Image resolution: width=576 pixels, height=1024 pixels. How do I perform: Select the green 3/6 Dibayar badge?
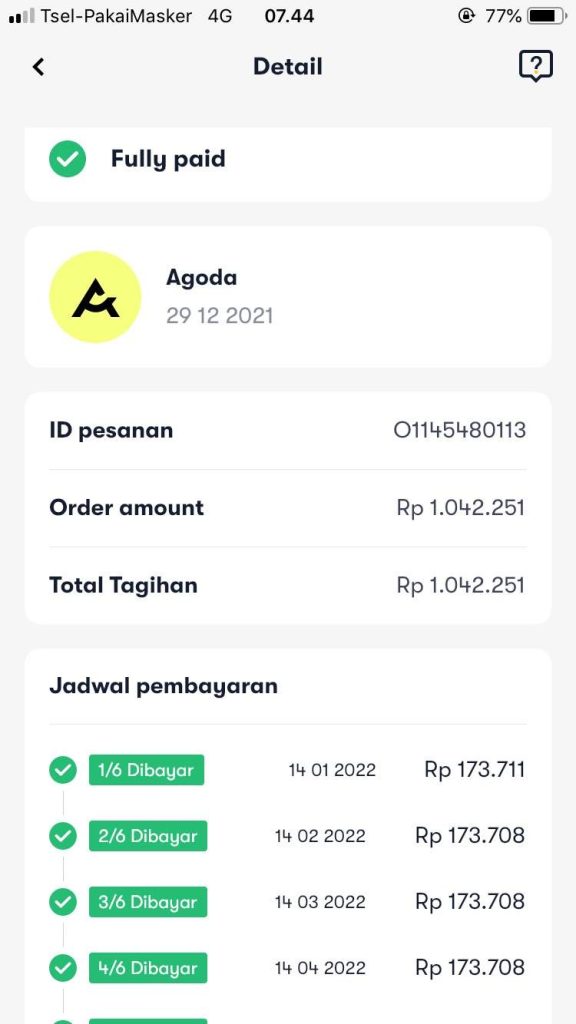pos(148,902)
